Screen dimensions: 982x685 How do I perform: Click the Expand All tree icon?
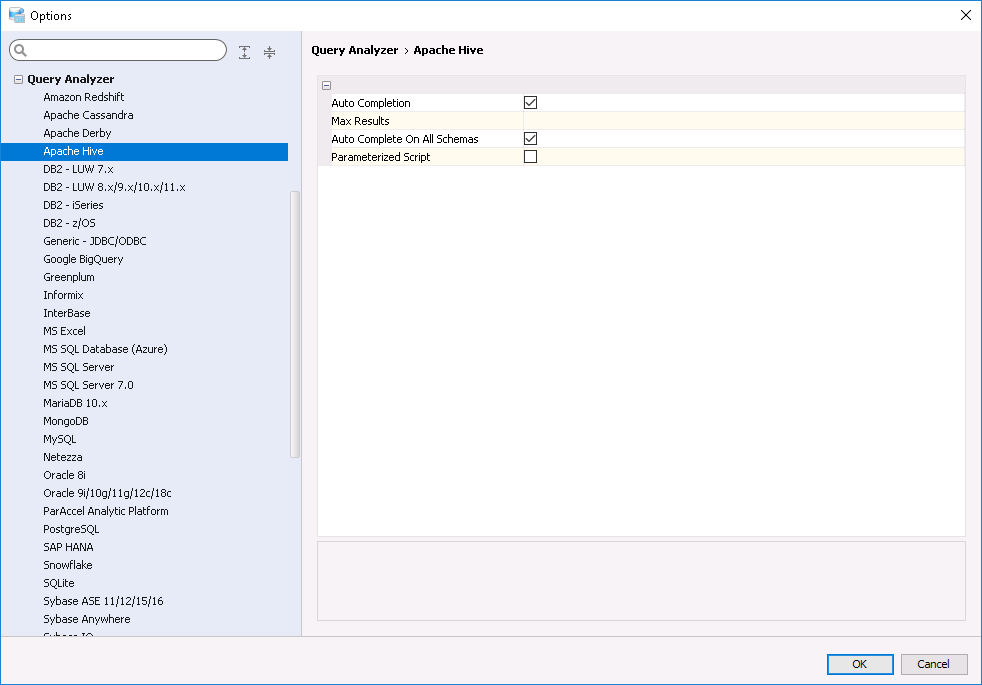(245, 52)
